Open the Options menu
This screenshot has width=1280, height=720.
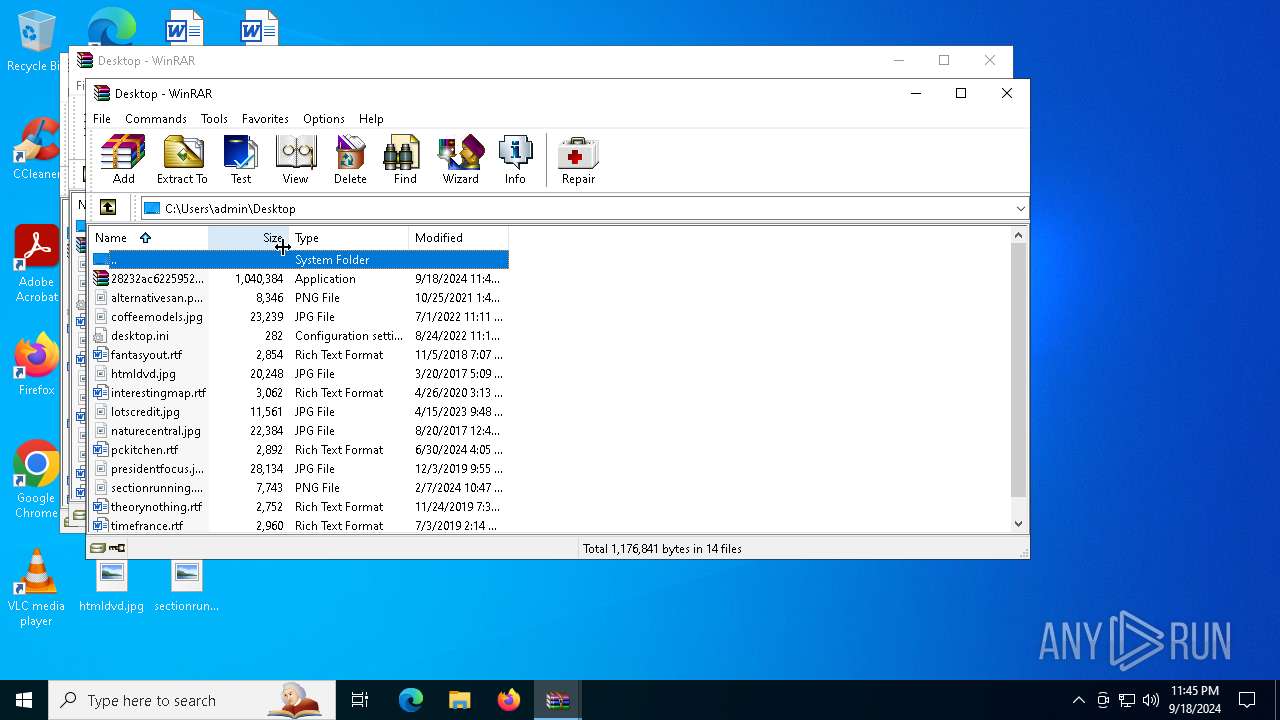[x=324, y=118]
